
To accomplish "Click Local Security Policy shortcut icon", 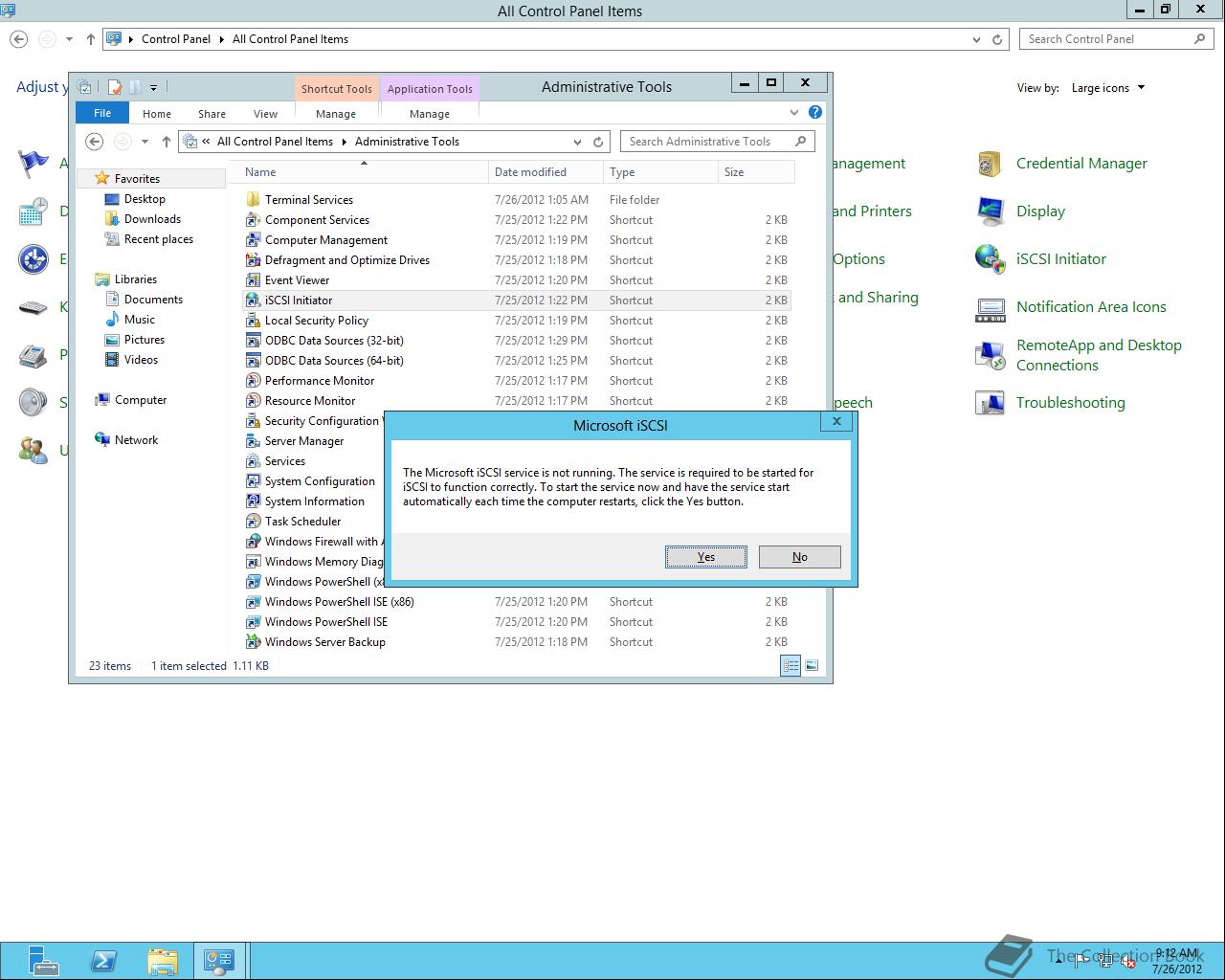I will tap(253, 321).
